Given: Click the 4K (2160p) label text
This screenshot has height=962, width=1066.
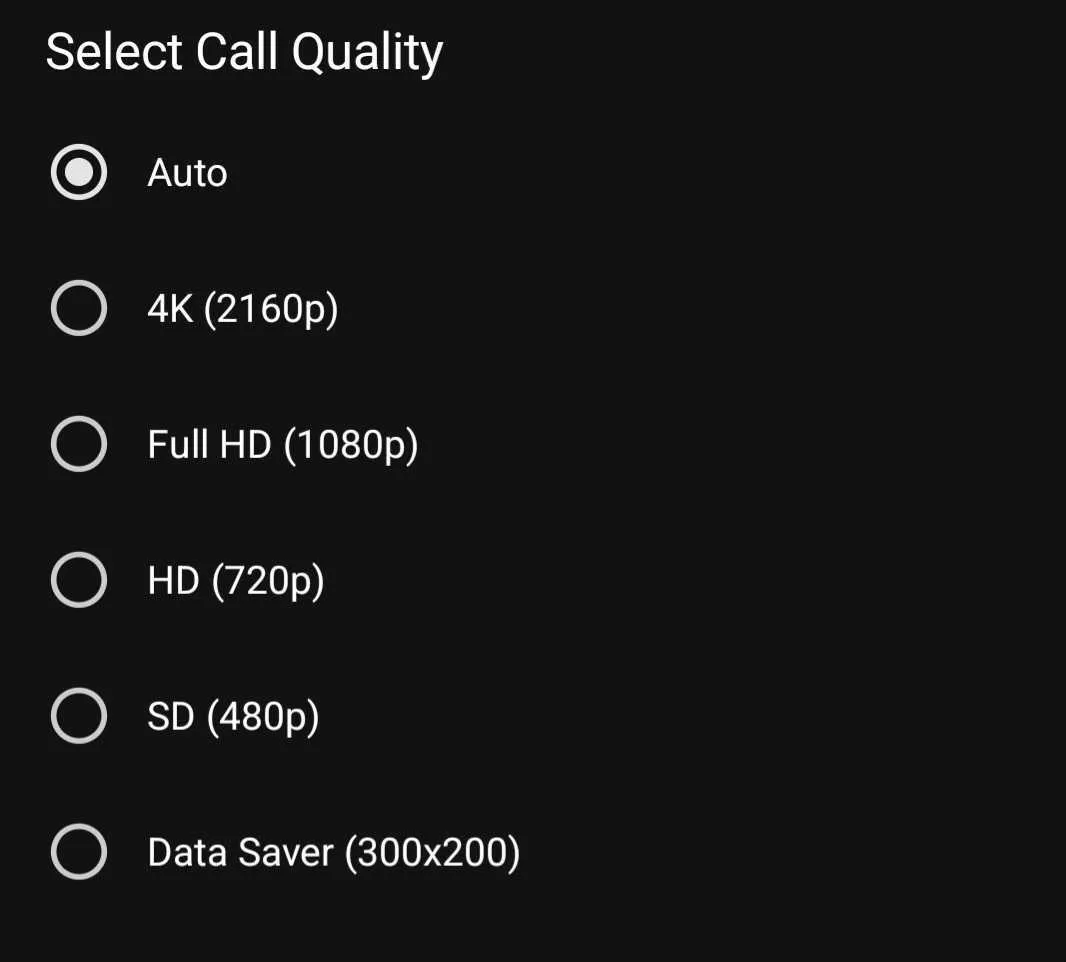Looking at the screenshot, I should point(243,308).
